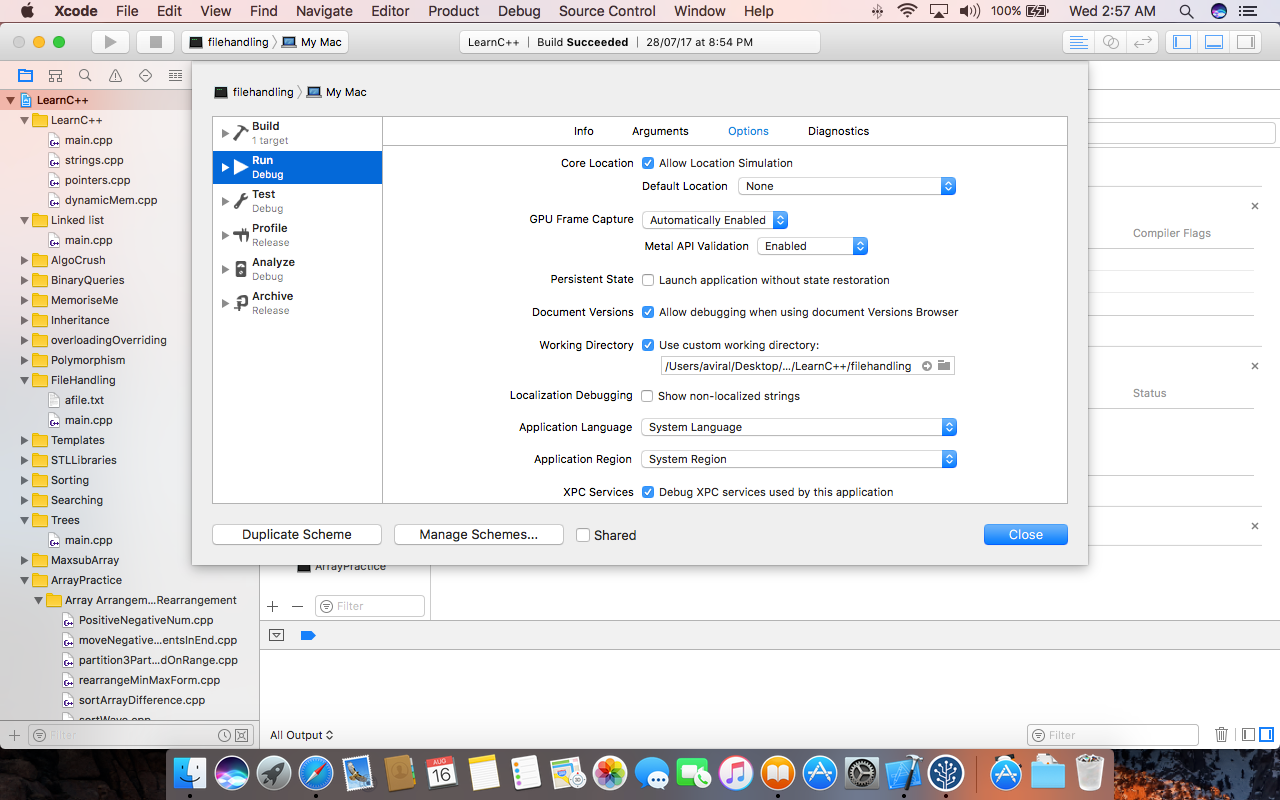Show the Project navigator folder icon

point(26,75)
